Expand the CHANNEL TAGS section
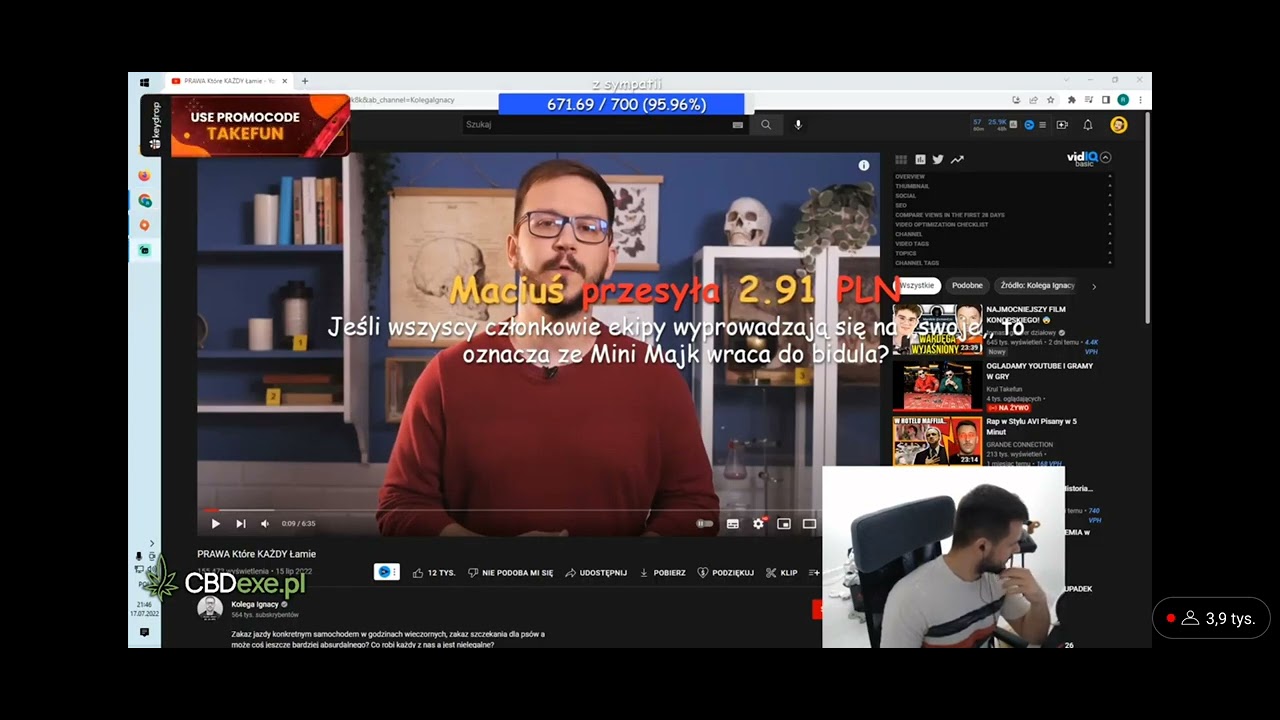This screenshot has height=720, width=1280. pyautogui.click(x=1004, y=263)
